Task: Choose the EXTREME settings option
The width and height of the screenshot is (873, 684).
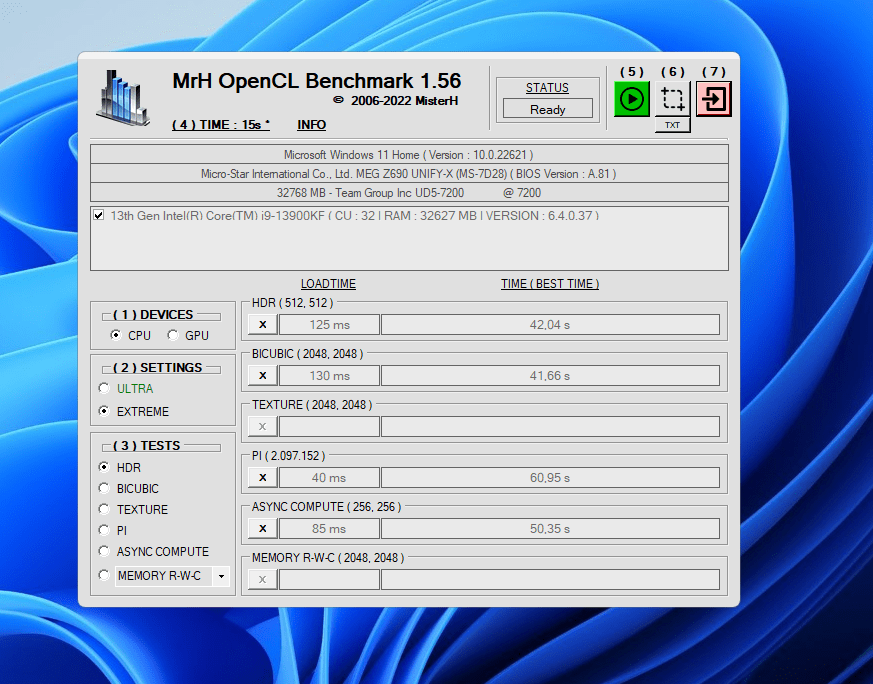Action: click(104, 411)
